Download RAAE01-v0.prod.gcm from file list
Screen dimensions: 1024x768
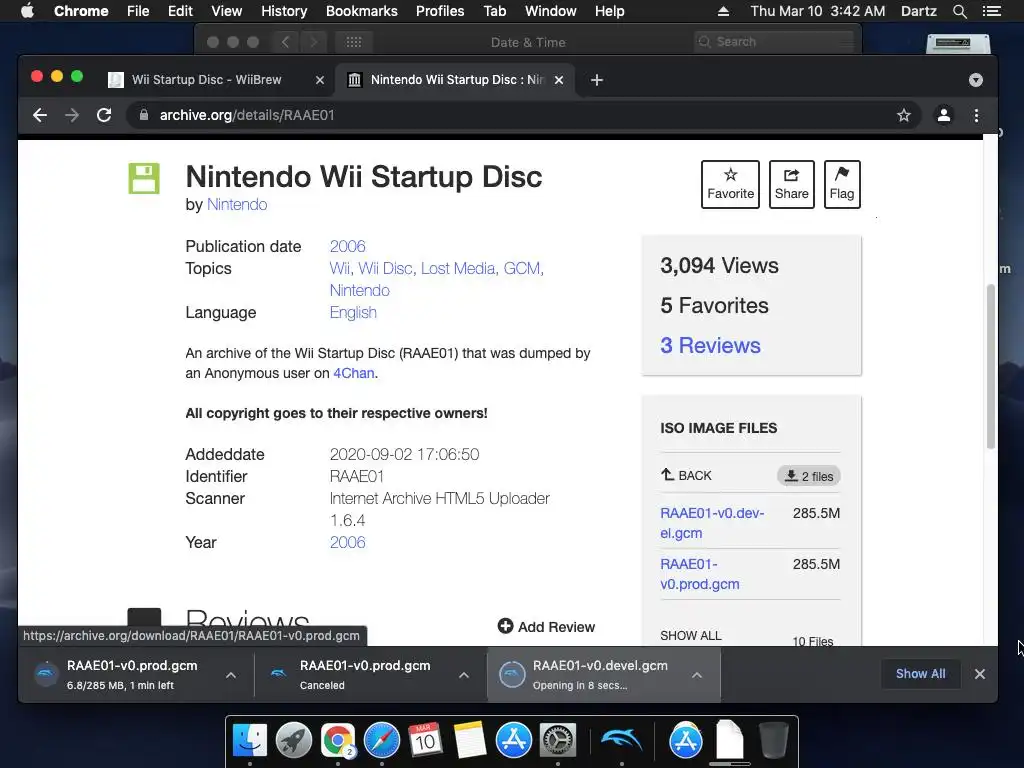(699, 573)
